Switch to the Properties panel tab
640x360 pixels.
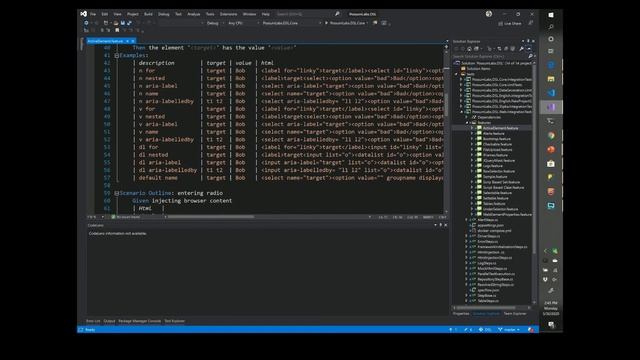coord(461,313)
